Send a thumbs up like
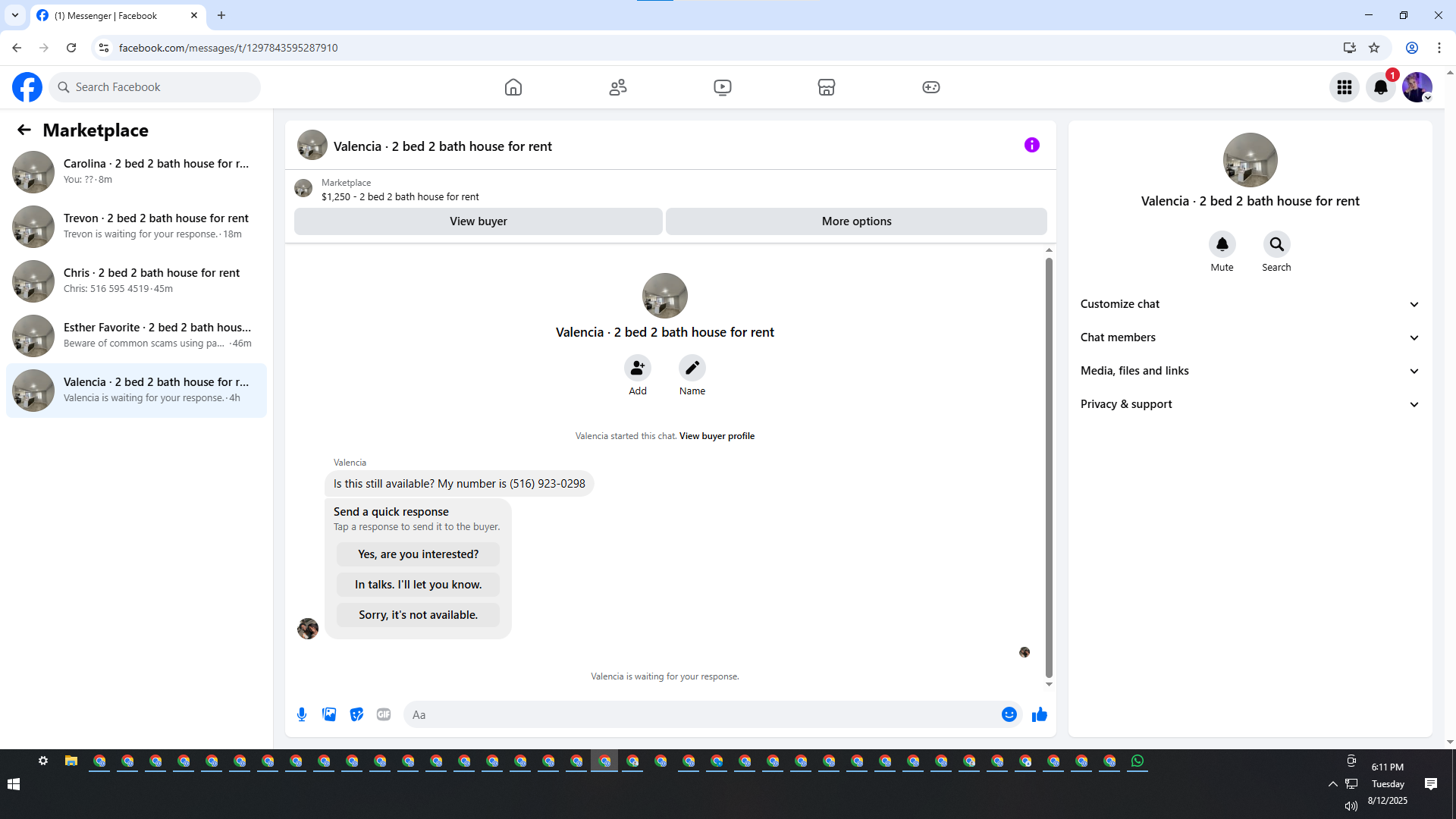 [1039, 714]
